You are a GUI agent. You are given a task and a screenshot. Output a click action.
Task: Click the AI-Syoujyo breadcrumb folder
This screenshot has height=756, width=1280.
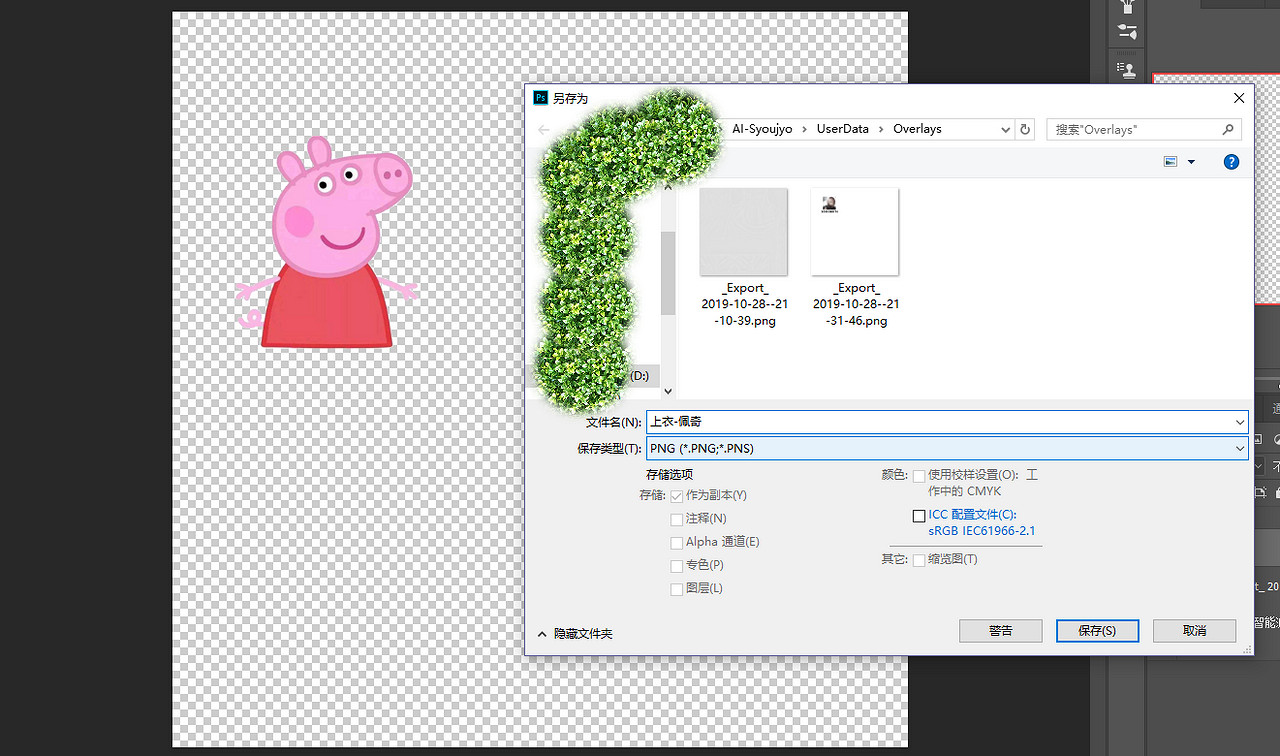[764, 129]
